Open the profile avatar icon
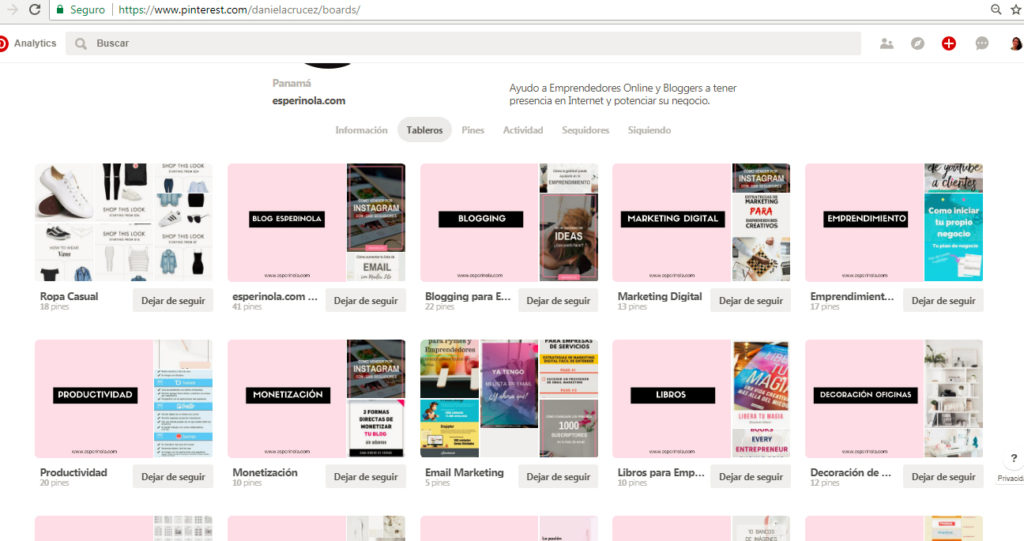The image size is (1024, 541). point(1016,44)
